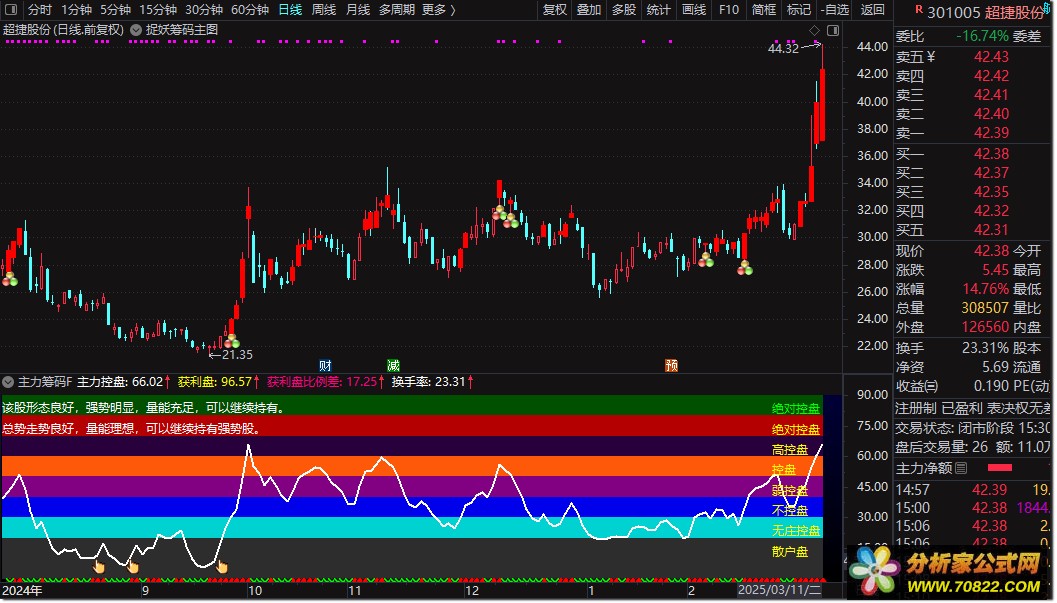
Task: Click the third pointing hand near October
Action: coord(222,567)
